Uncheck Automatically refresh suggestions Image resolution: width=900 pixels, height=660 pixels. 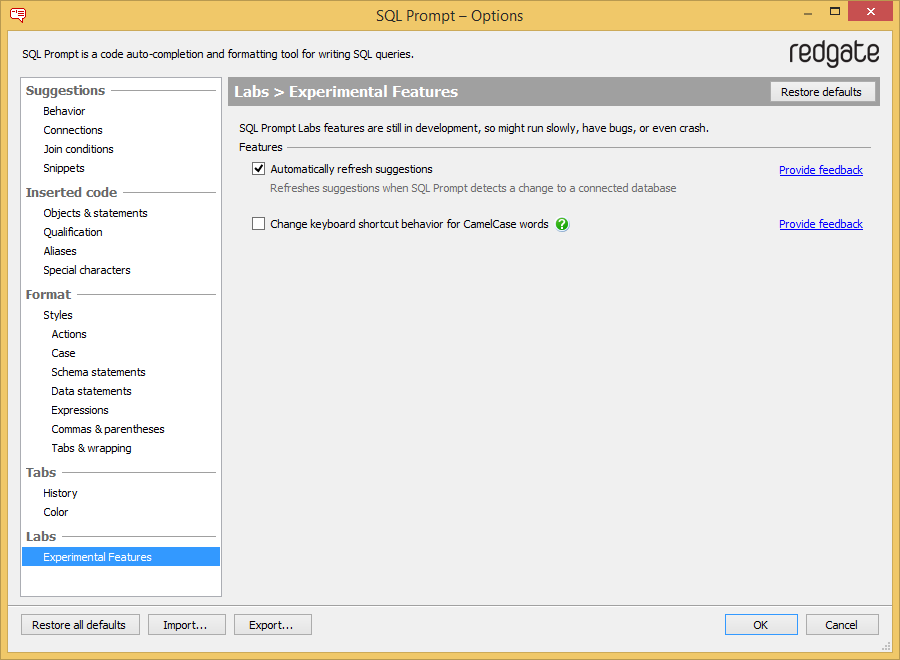click(x=258, y=168)
